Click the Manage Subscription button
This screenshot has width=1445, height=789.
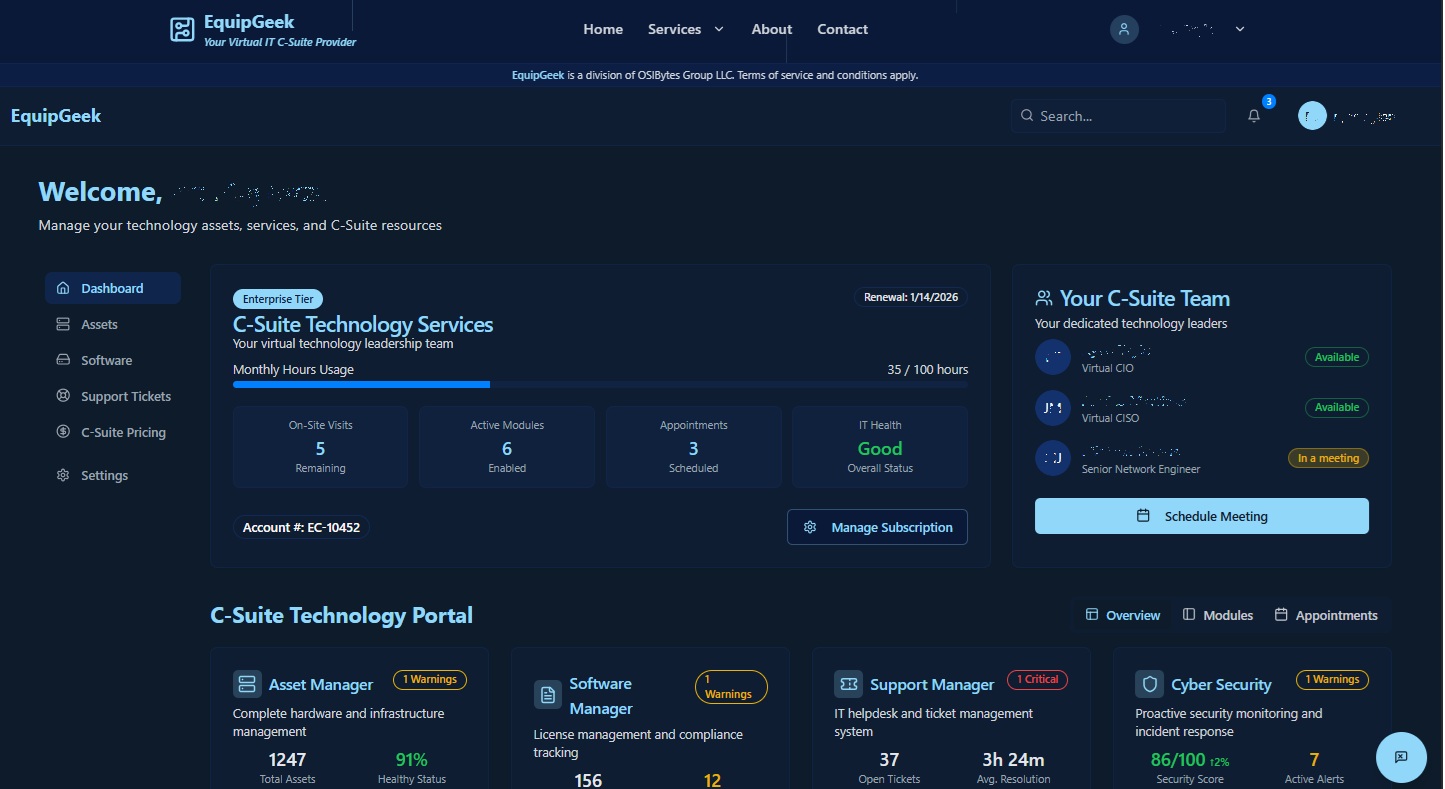877,527
